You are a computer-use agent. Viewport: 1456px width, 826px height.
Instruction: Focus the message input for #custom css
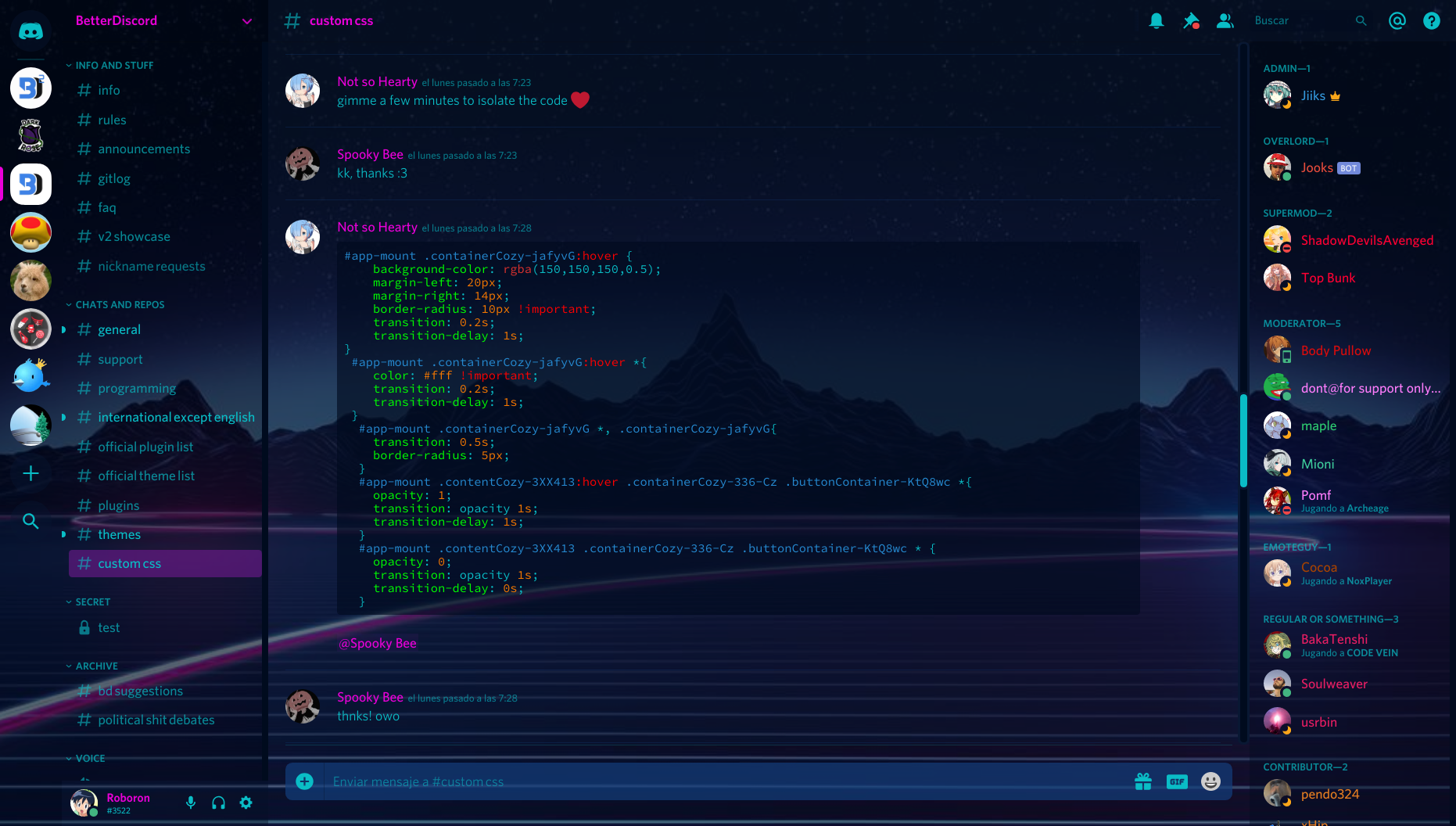[727, 781]
